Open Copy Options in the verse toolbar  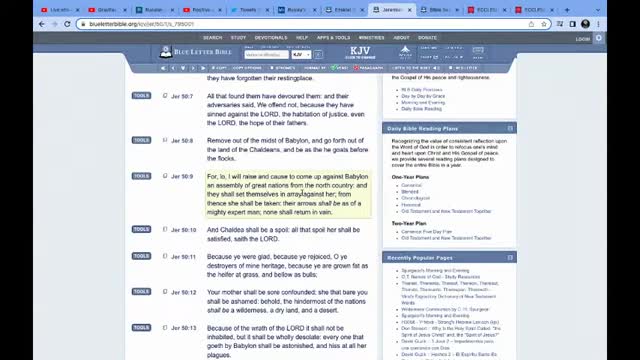coord(247,68)
